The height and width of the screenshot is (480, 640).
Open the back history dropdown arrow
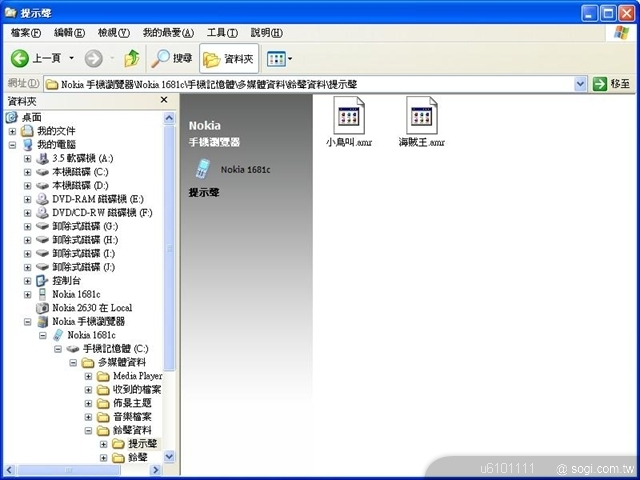pyautogui.click(x=71, y=58)
